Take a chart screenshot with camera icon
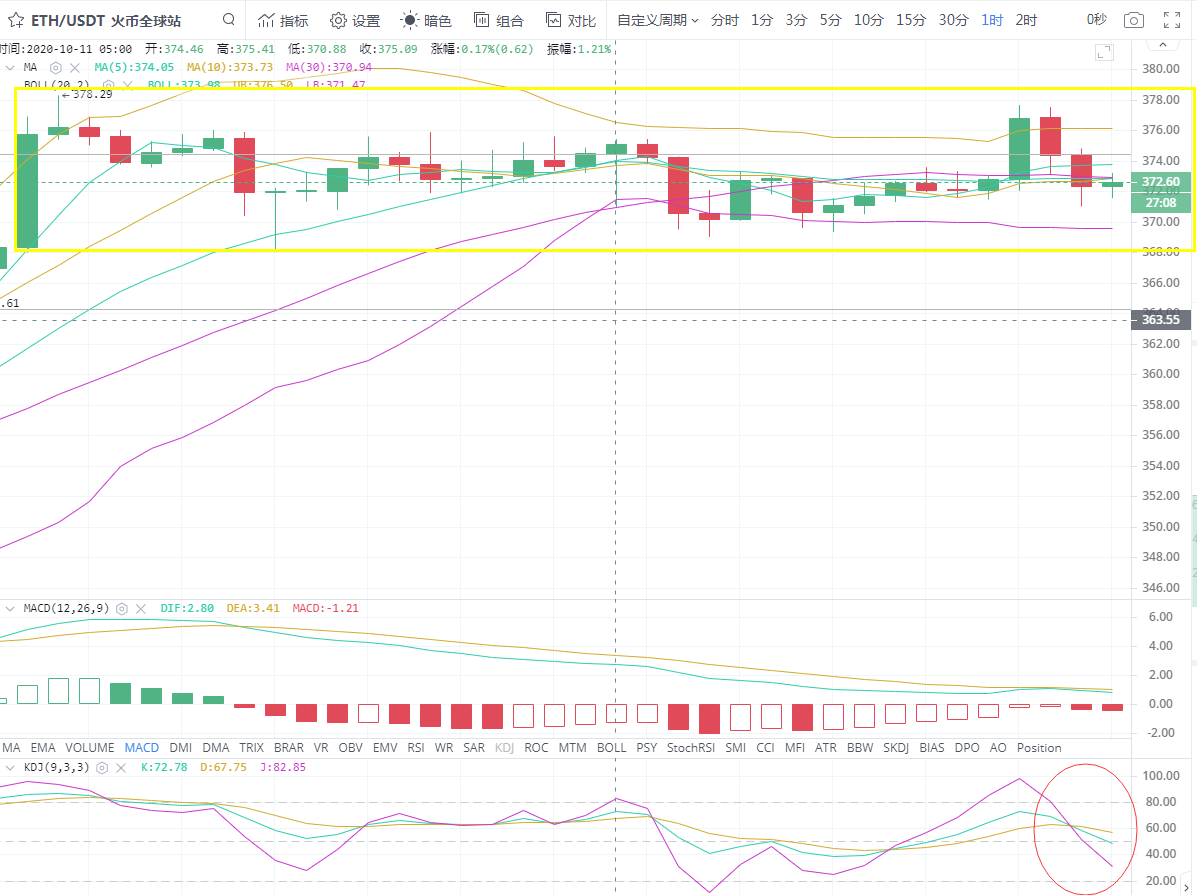 point(1133,20)
